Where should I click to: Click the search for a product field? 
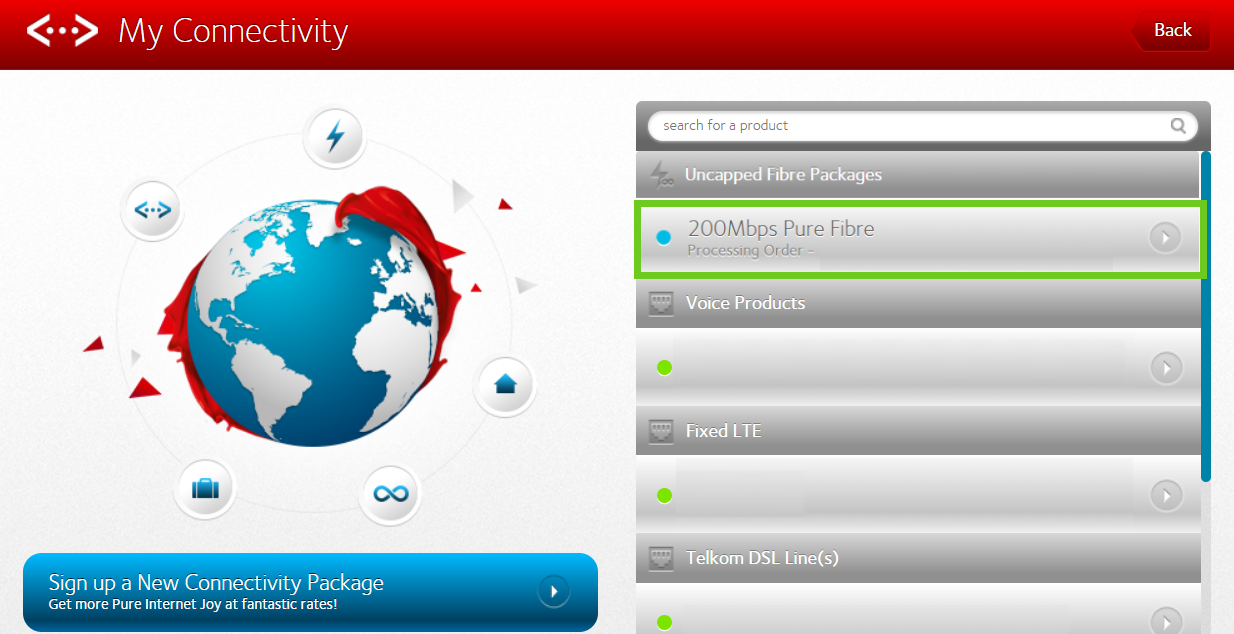(x=905, y=126)
